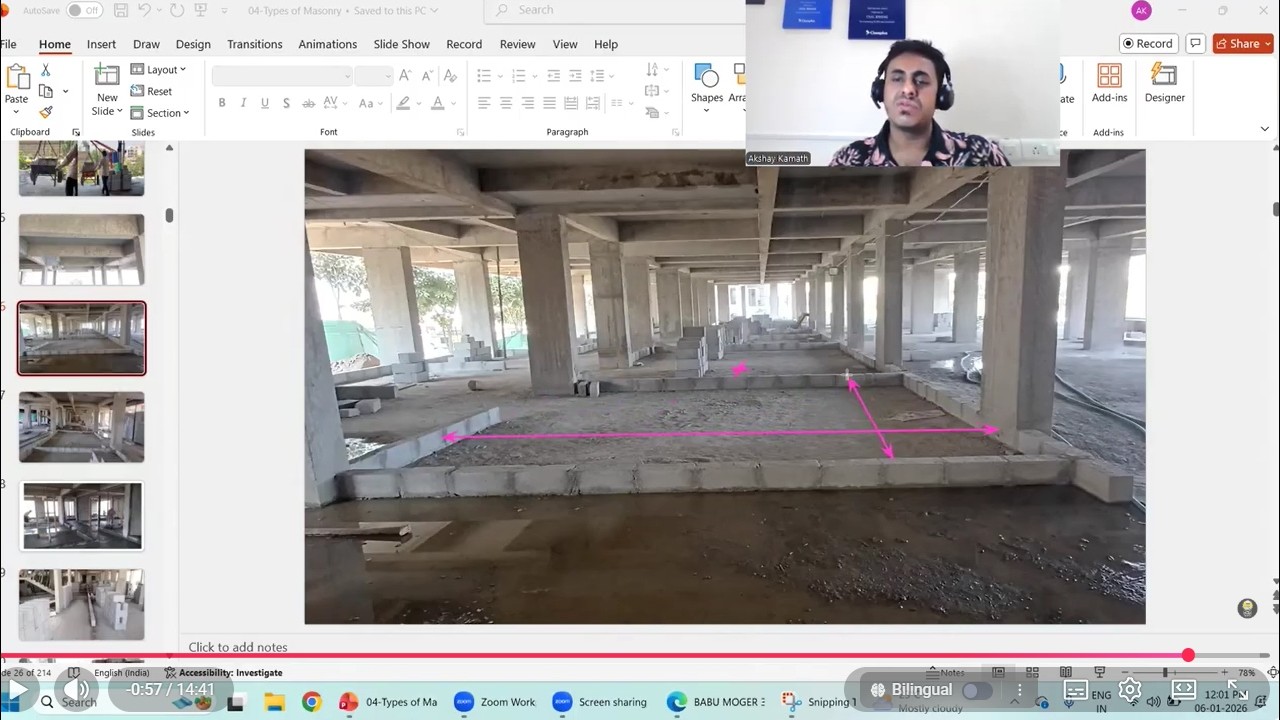This screenshot has height=720, width=1280.
Task: Apply strikethrough formatting
Action: point(309,103)
